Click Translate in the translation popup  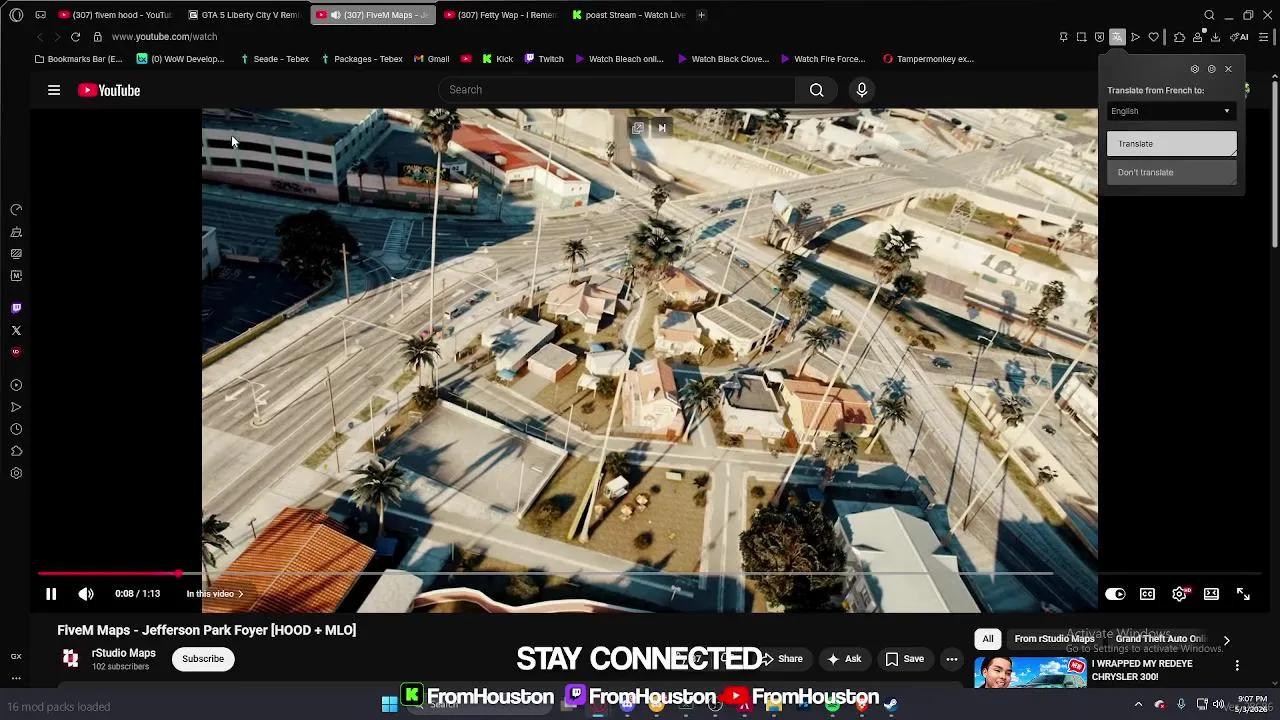coord(1171,144)
